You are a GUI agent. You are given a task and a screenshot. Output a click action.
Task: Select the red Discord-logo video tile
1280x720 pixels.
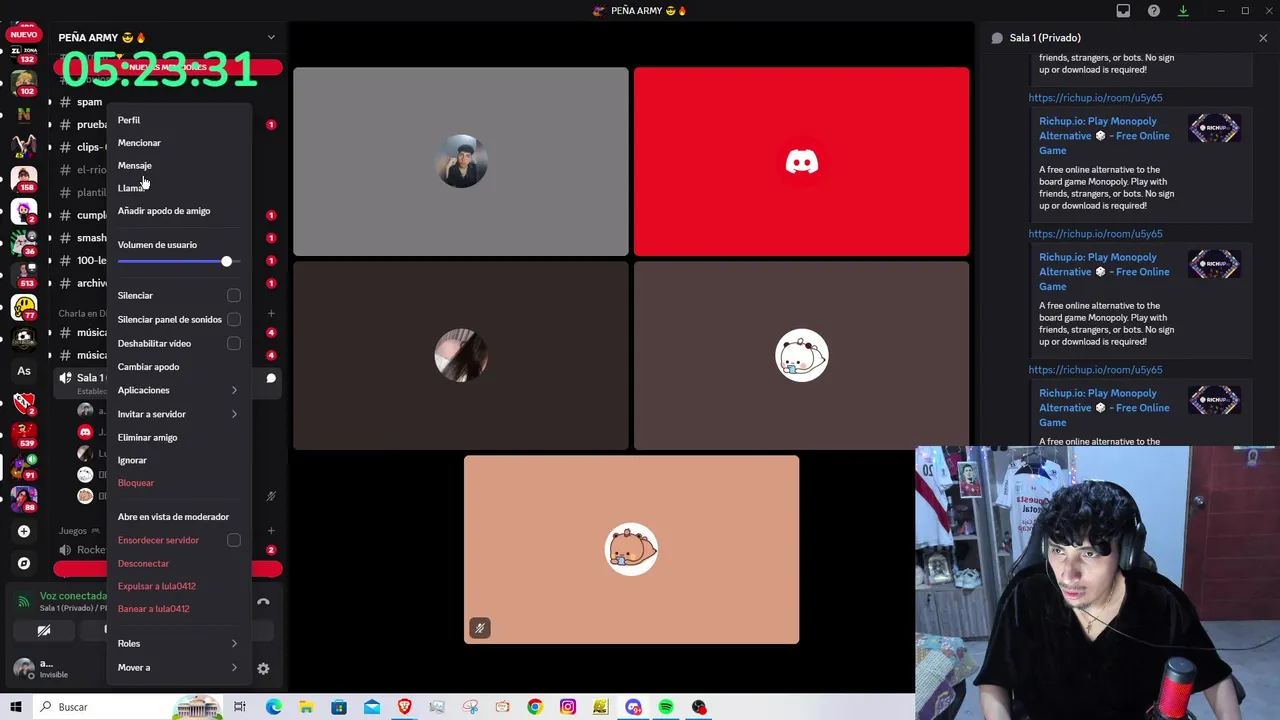click(x=801, y=162)
